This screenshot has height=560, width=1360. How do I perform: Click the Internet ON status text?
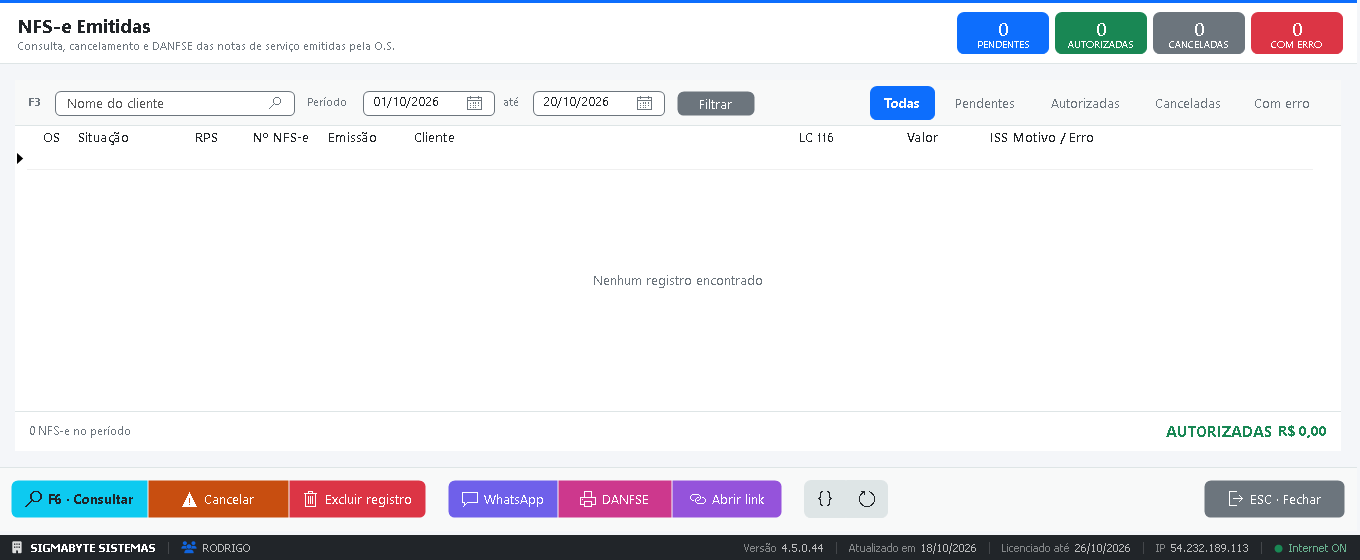[1317, 548]
